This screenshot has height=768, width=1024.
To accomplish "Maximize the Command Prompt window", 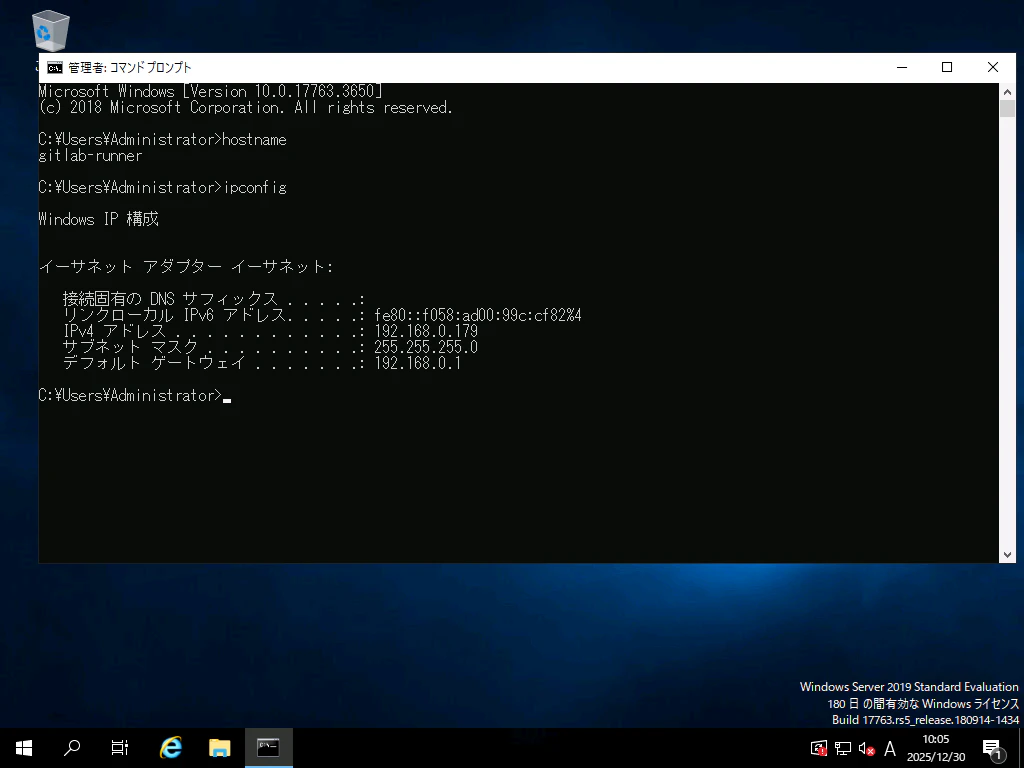I will click(x=946, y=67).
